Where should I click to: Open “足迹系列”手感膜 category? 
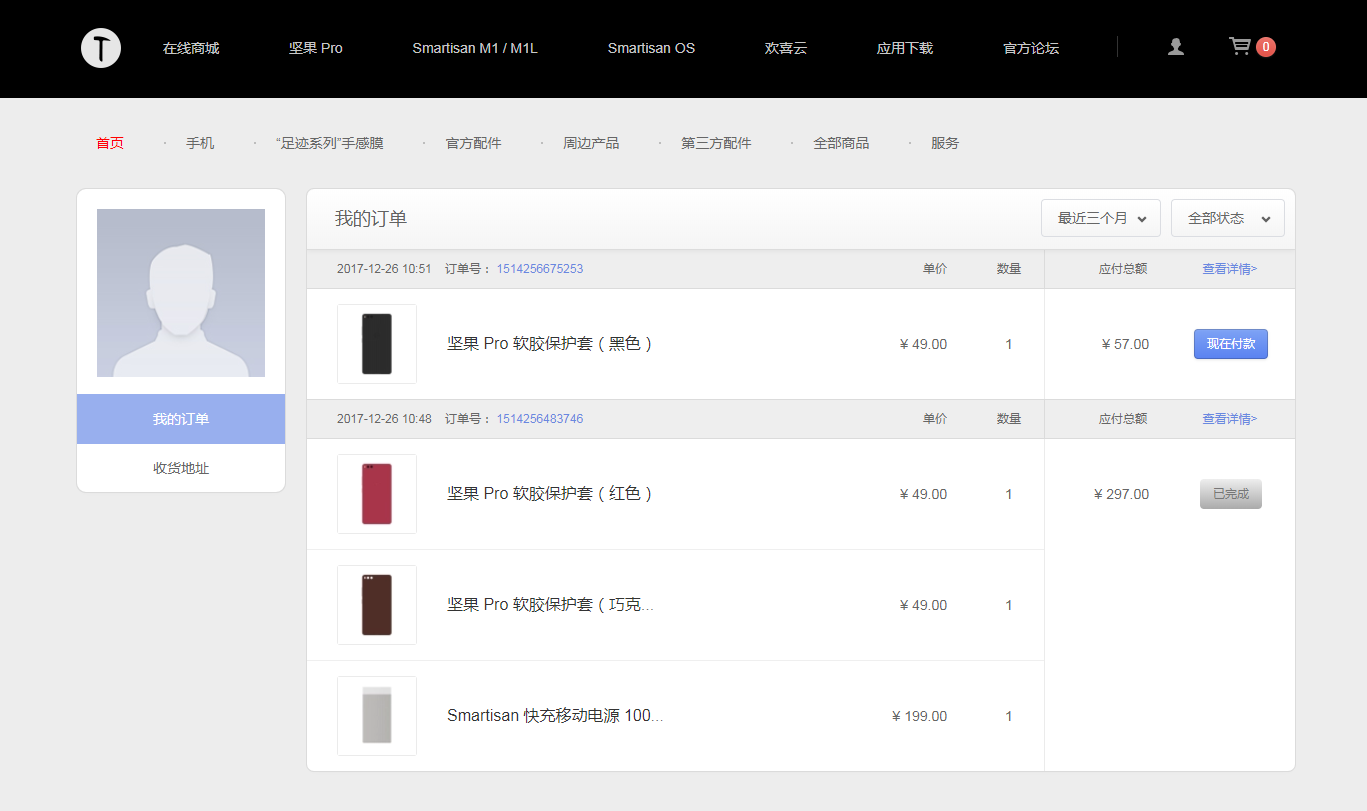(x=329, y=143)
